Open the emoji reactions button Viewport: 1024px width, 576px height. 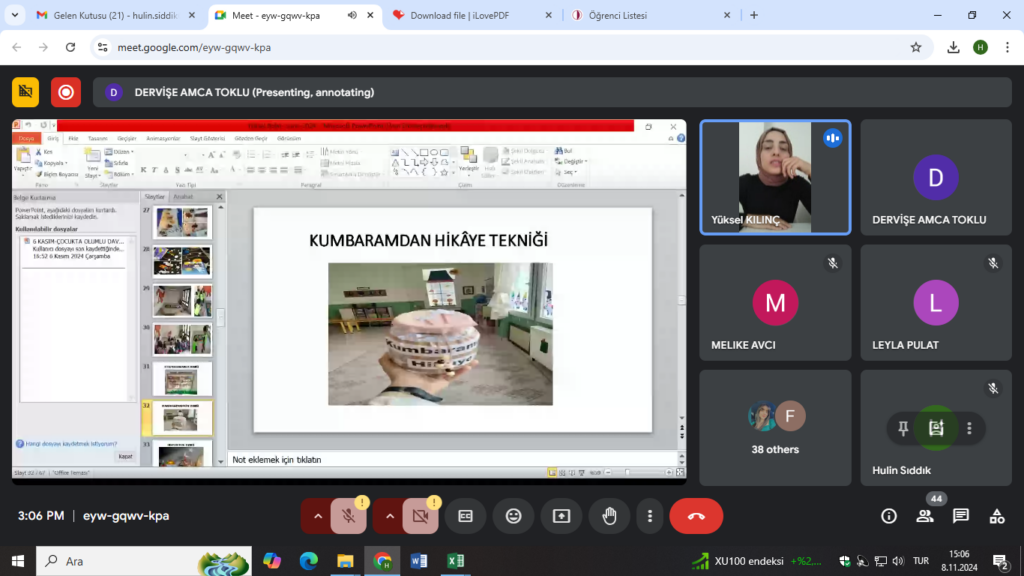514,516
